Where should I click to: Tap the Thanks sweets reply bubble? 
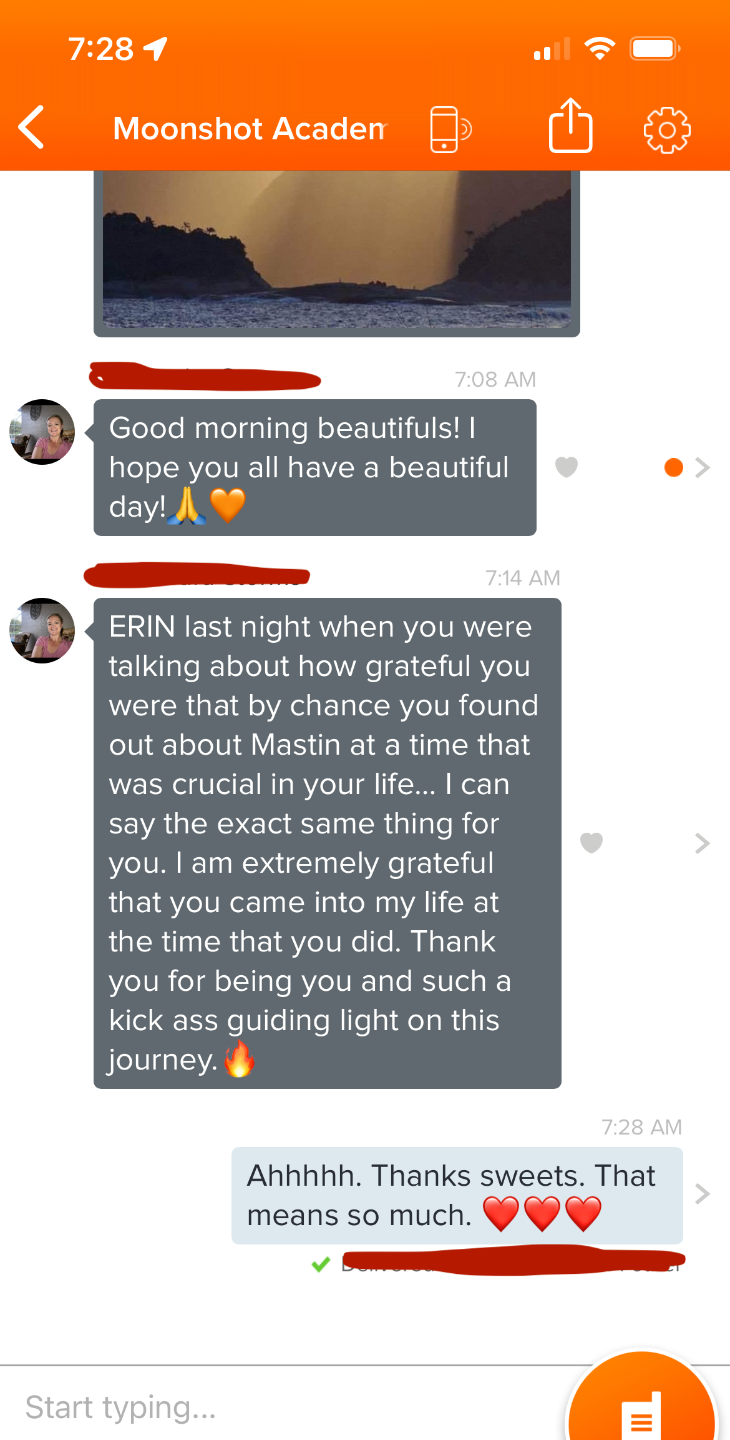click(x=457, y=1195)
